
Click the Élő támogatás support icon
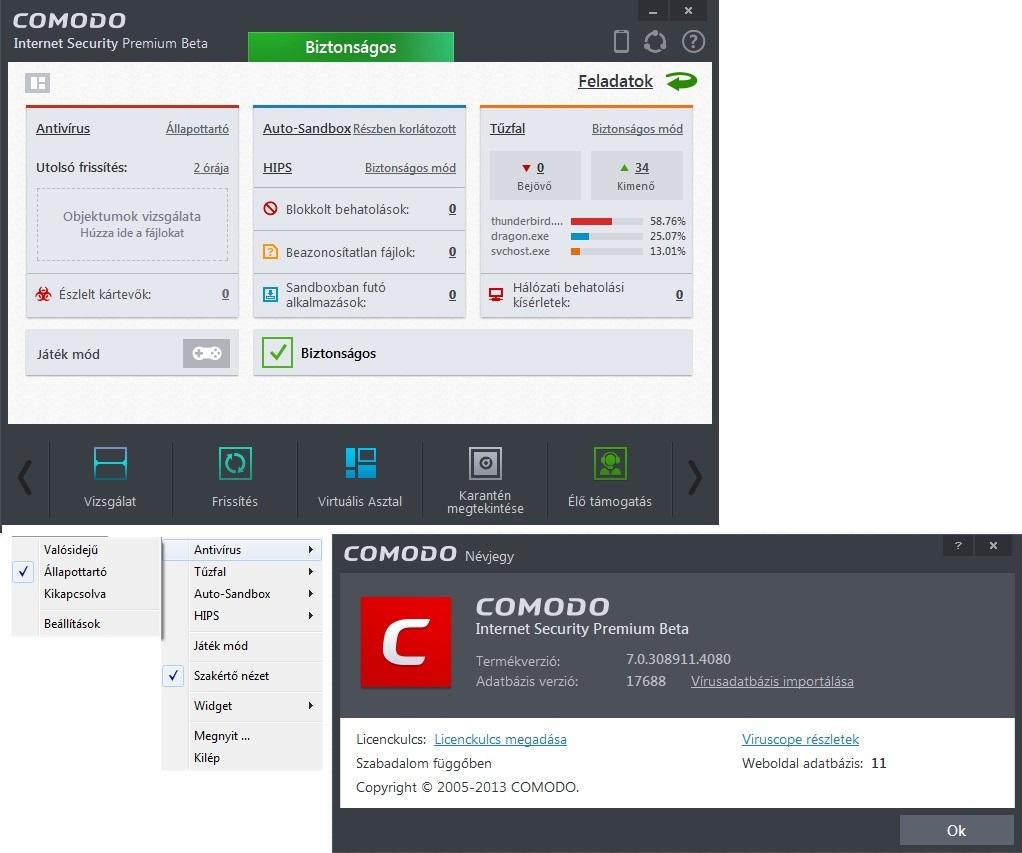click(610, 463)
